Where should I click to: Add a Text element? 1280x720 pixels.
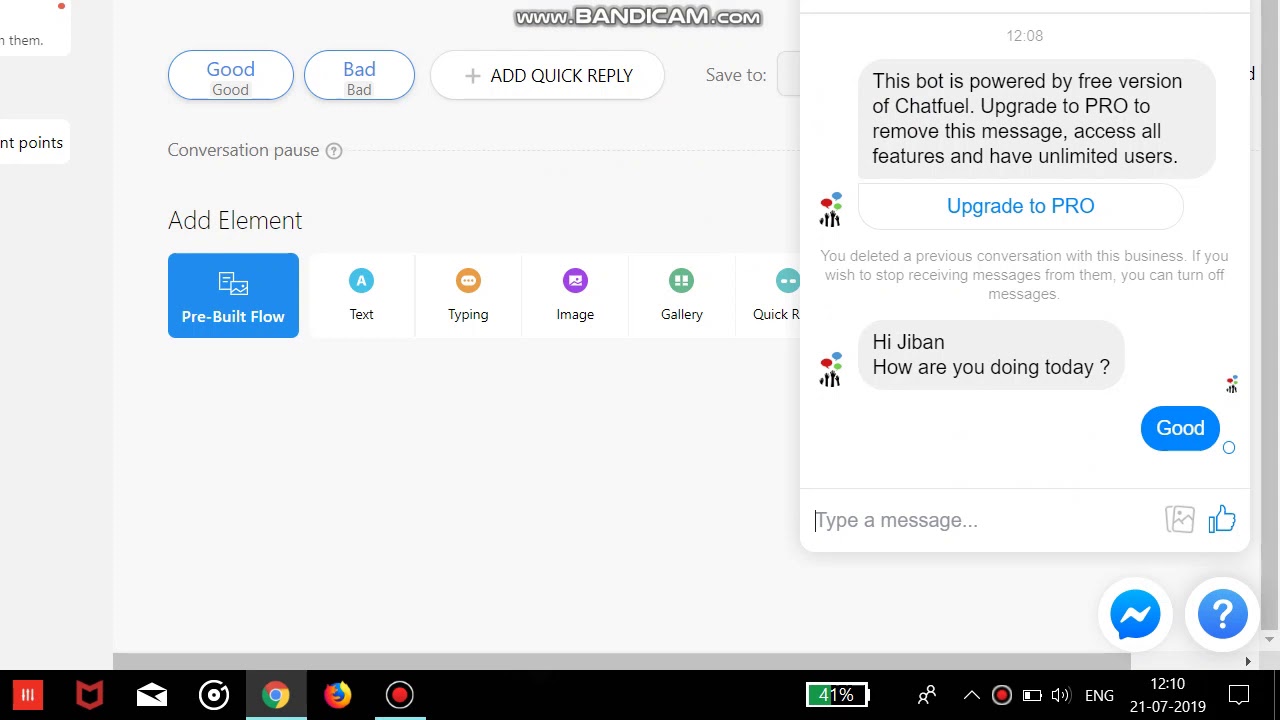tap(361, 295)
